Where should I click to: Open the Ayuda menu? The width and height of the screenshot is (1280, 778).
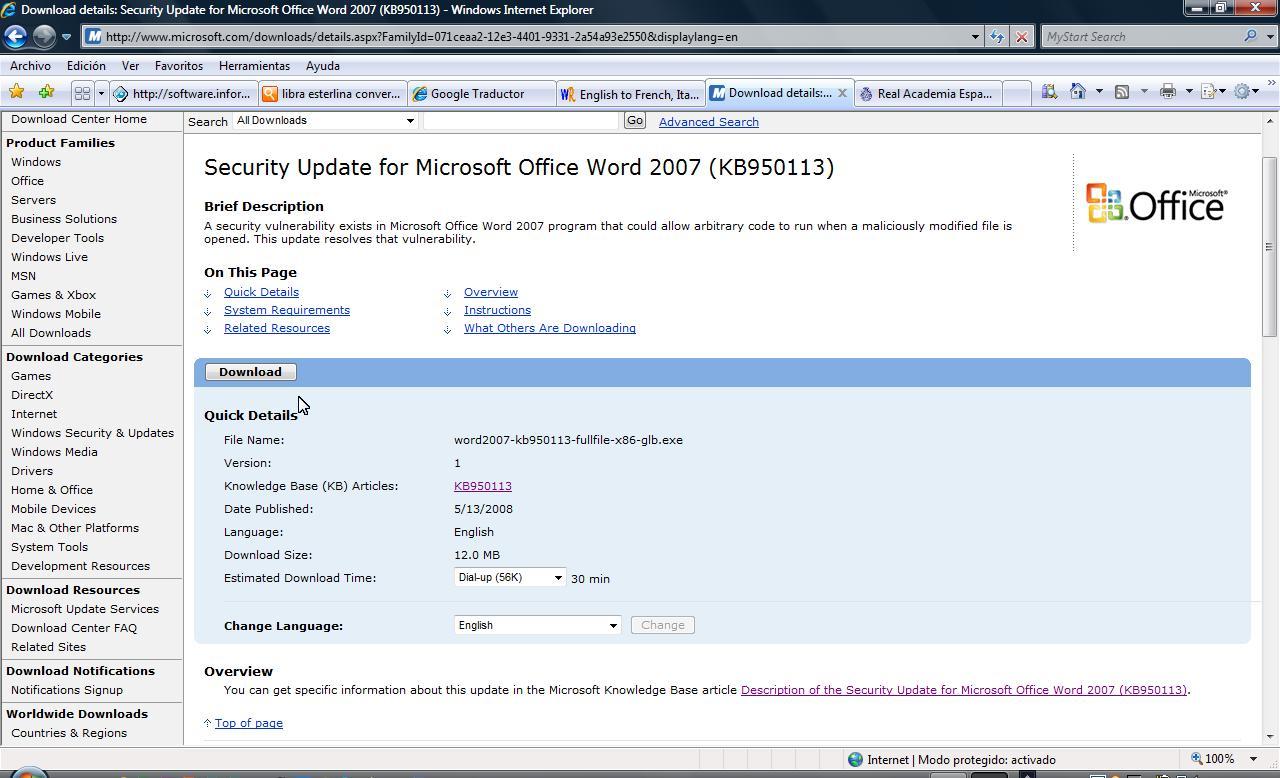(x=322, y=66)
